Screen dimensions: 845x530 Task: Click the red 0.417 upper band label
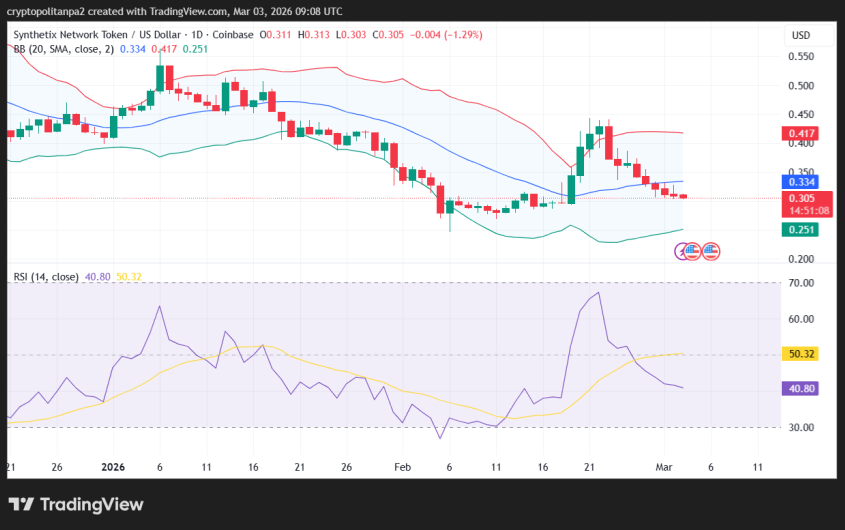(x=801, y=133)
